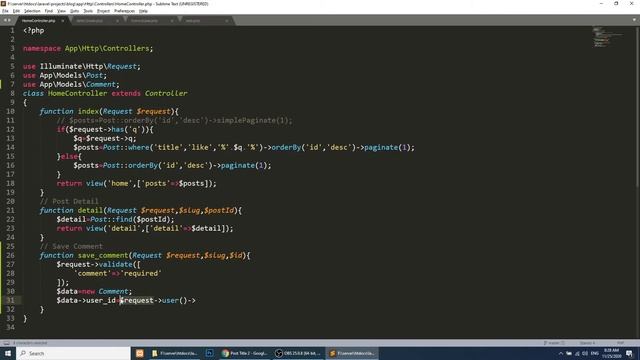The image size is (640, 360).
Task: Close the HomeController.php tab
Action: [62, 20]
